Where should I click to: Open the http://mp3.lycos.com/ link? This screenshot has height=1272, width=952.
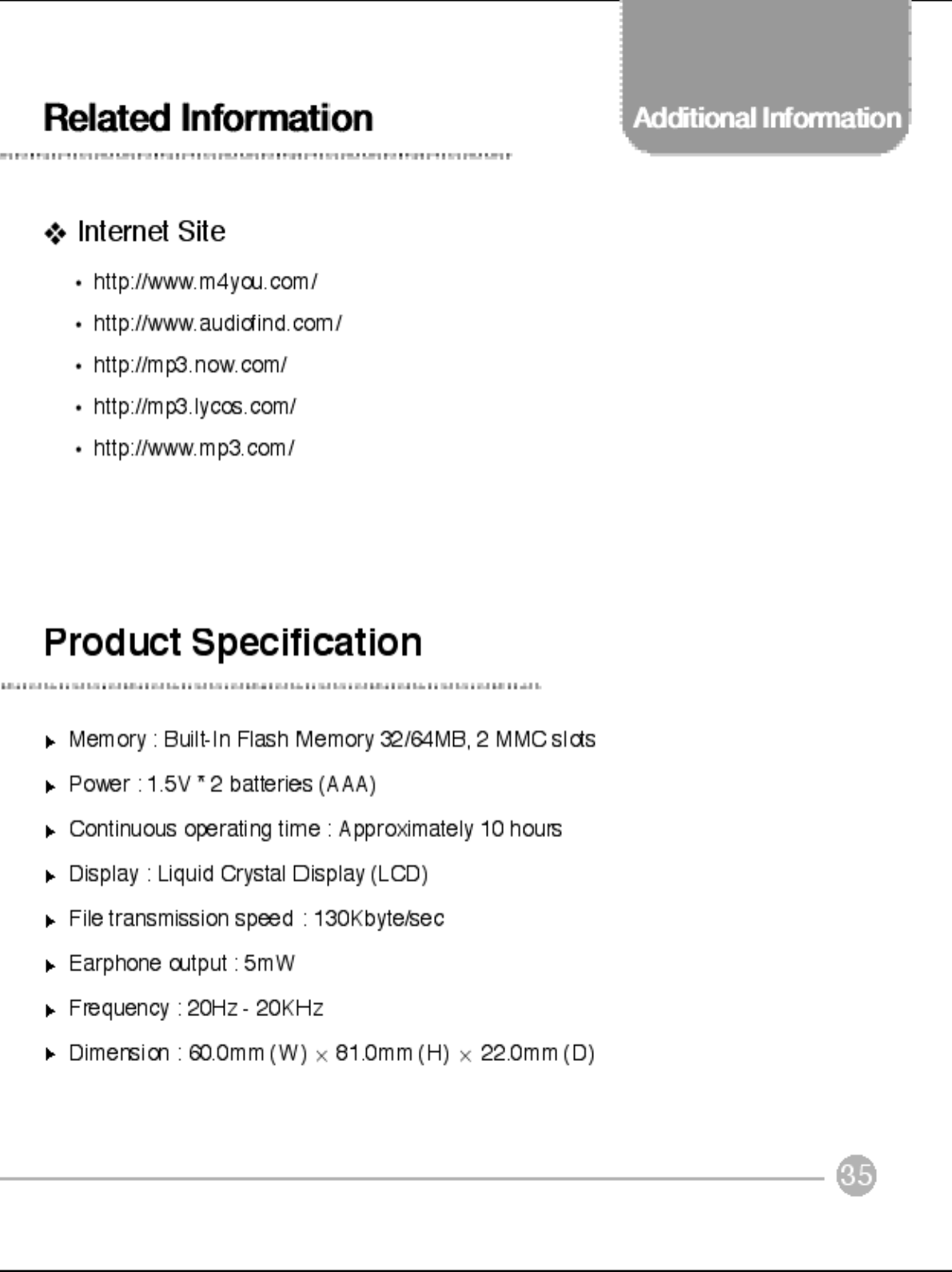[x=194, y=407]
